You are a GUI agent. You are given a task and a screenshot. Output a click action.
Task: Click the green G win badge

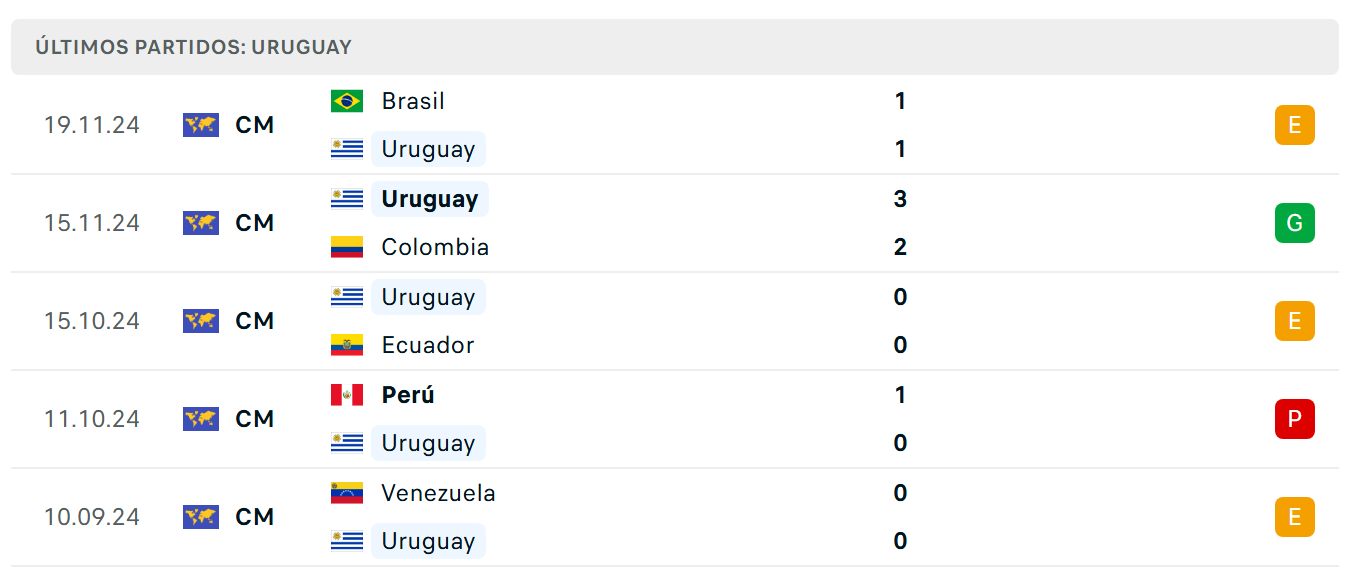click(x=1294, y=223)
